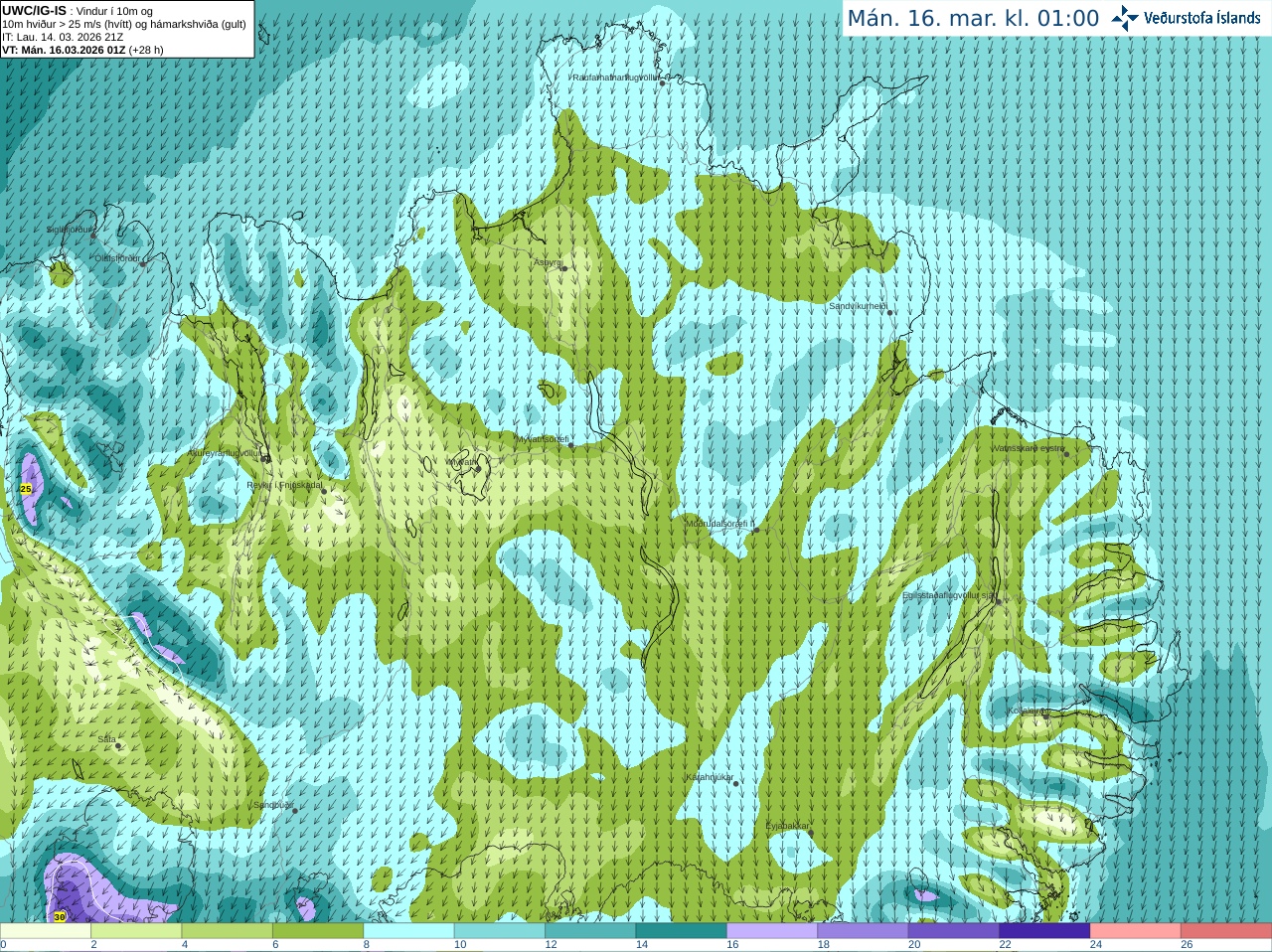
Task: Click the legend scale number 8
Action: coord(367,945)
